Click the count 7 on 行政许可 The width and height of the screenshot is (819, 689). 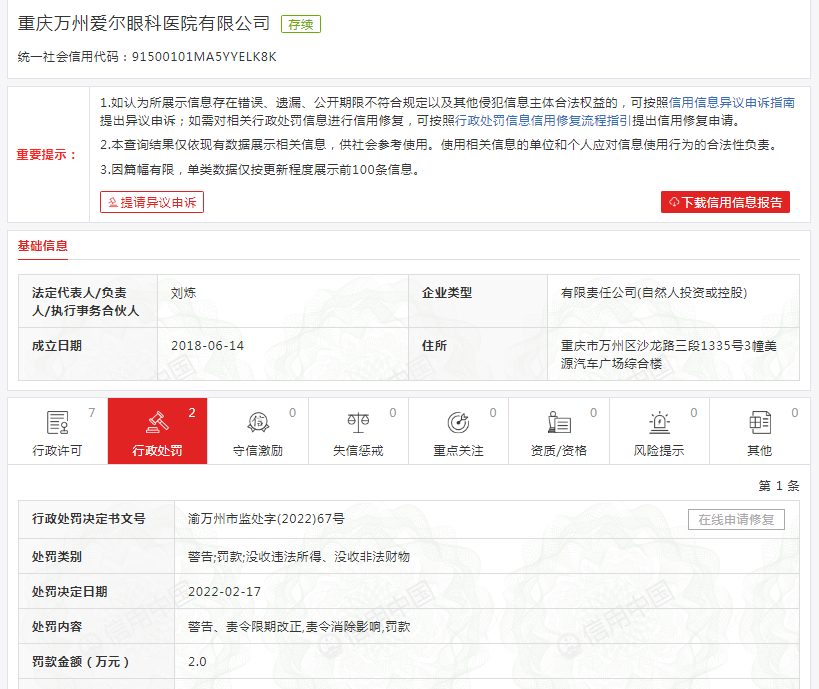(x=92, y=413)
